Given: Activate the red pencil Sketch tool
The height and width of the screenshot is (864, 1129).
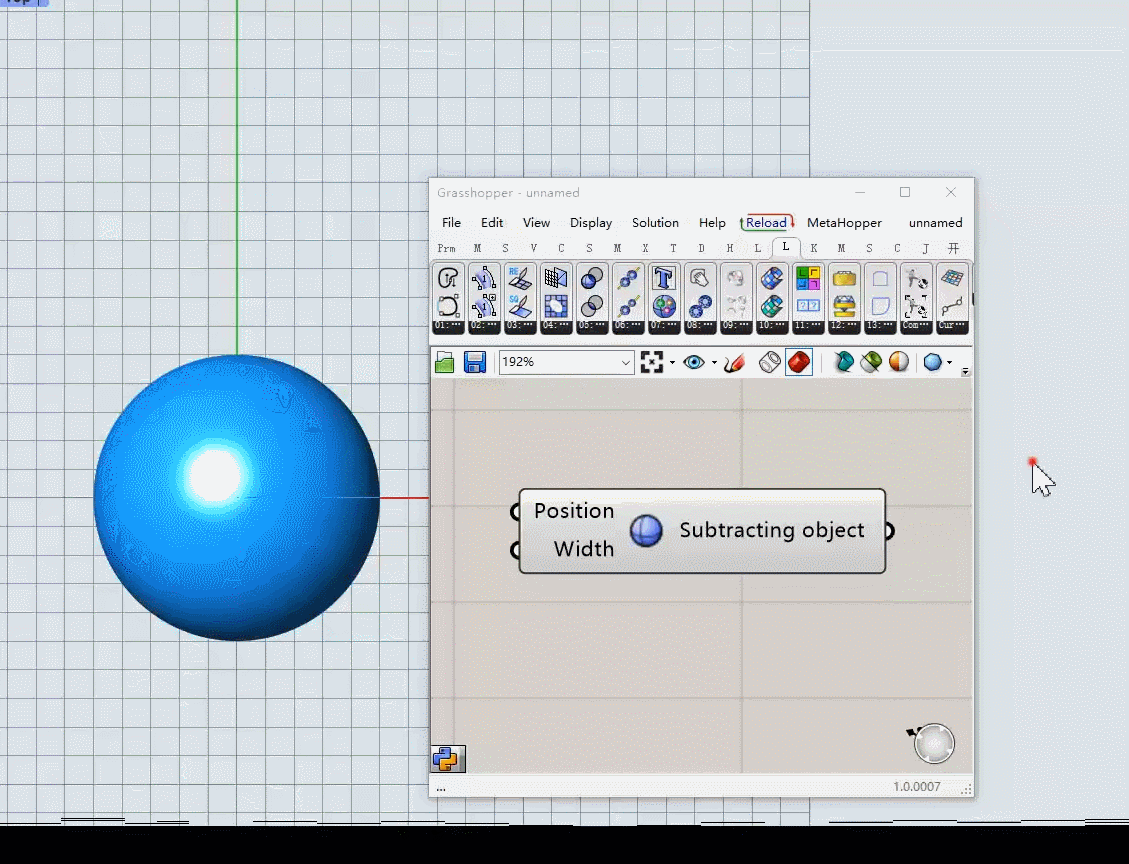Looking at the screenshot, I should [734, 362].
